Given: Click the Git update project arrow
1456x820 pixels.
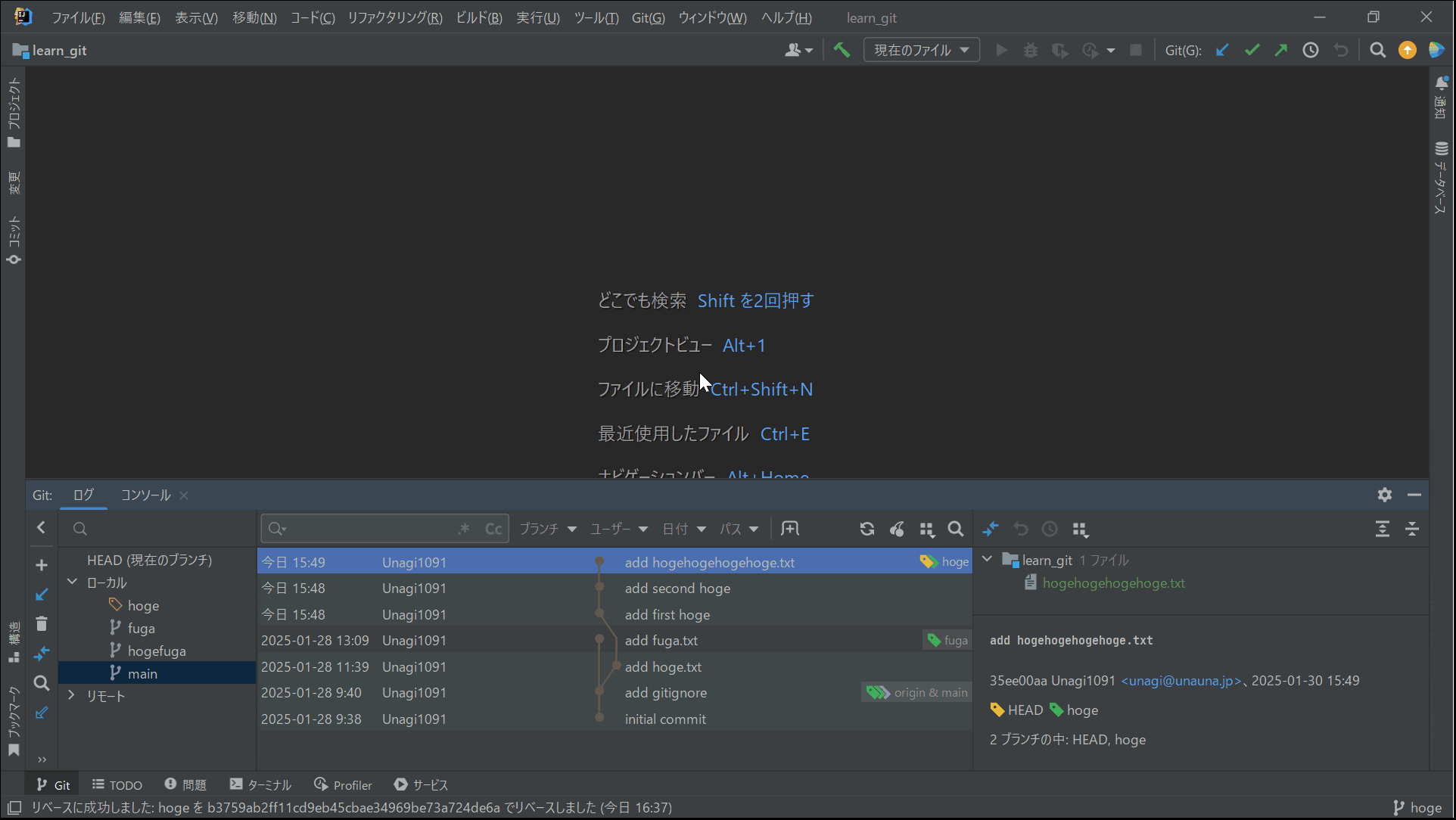Looking at the screenshot, I should [x=1222, y=50].
